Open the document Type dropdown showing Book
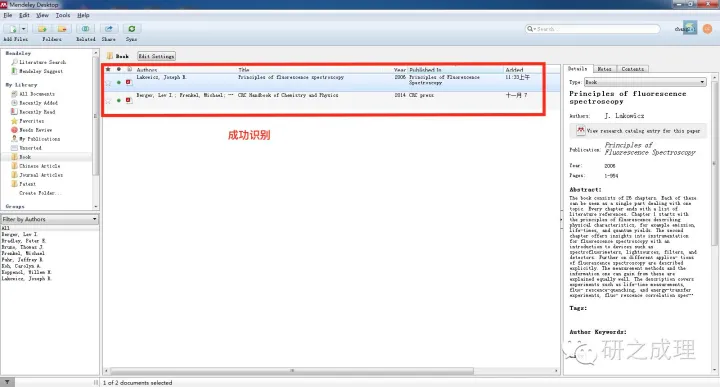Viewport: 720px width, 387px height. coord(645,82)
